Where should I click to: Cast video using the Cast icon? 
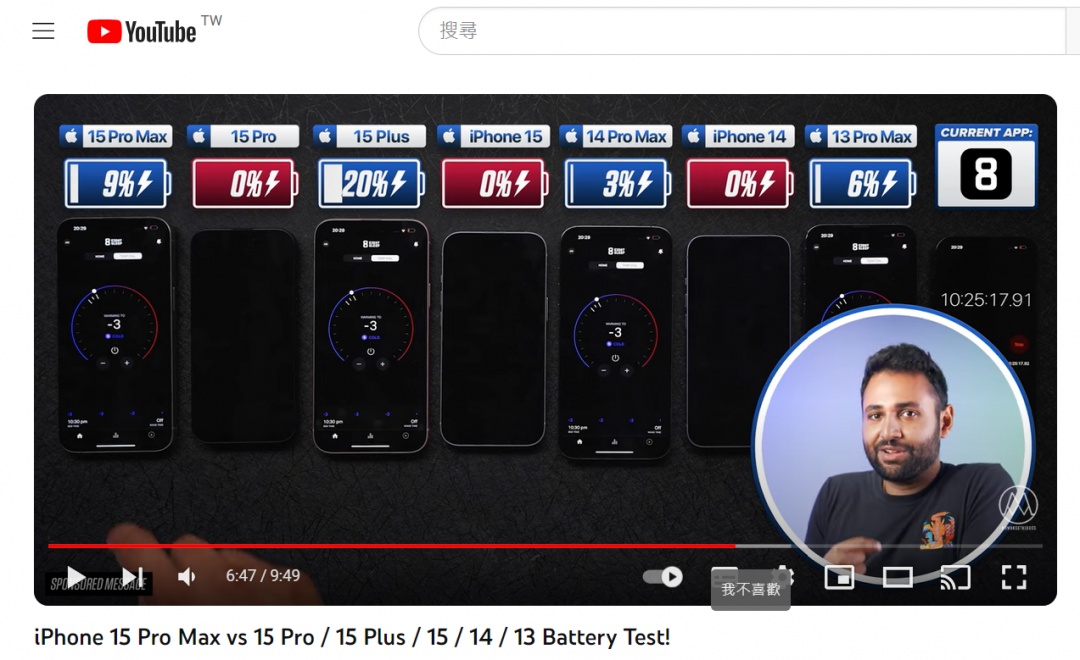click(x=955, y=577)
